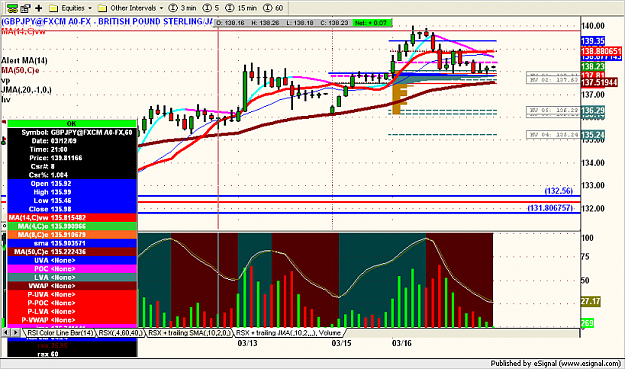Switch chart to 5 interval
The image size is (625, 369).
(x=210, y=8)
